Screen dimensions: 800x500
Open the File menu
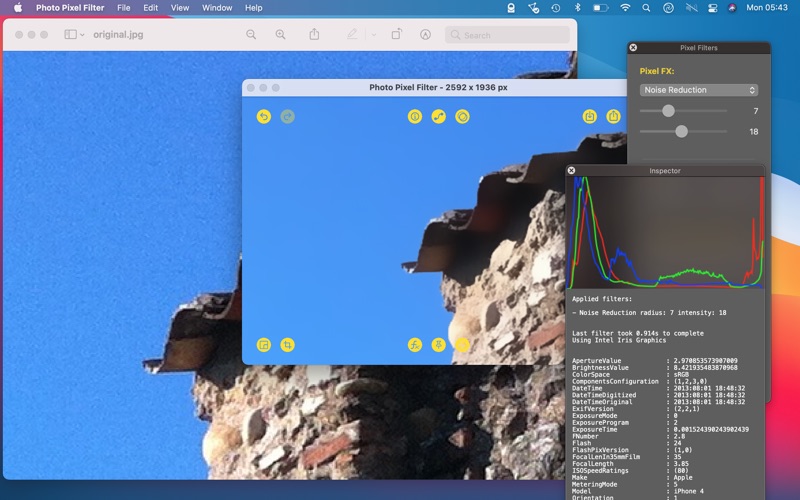tap(123, 8)
